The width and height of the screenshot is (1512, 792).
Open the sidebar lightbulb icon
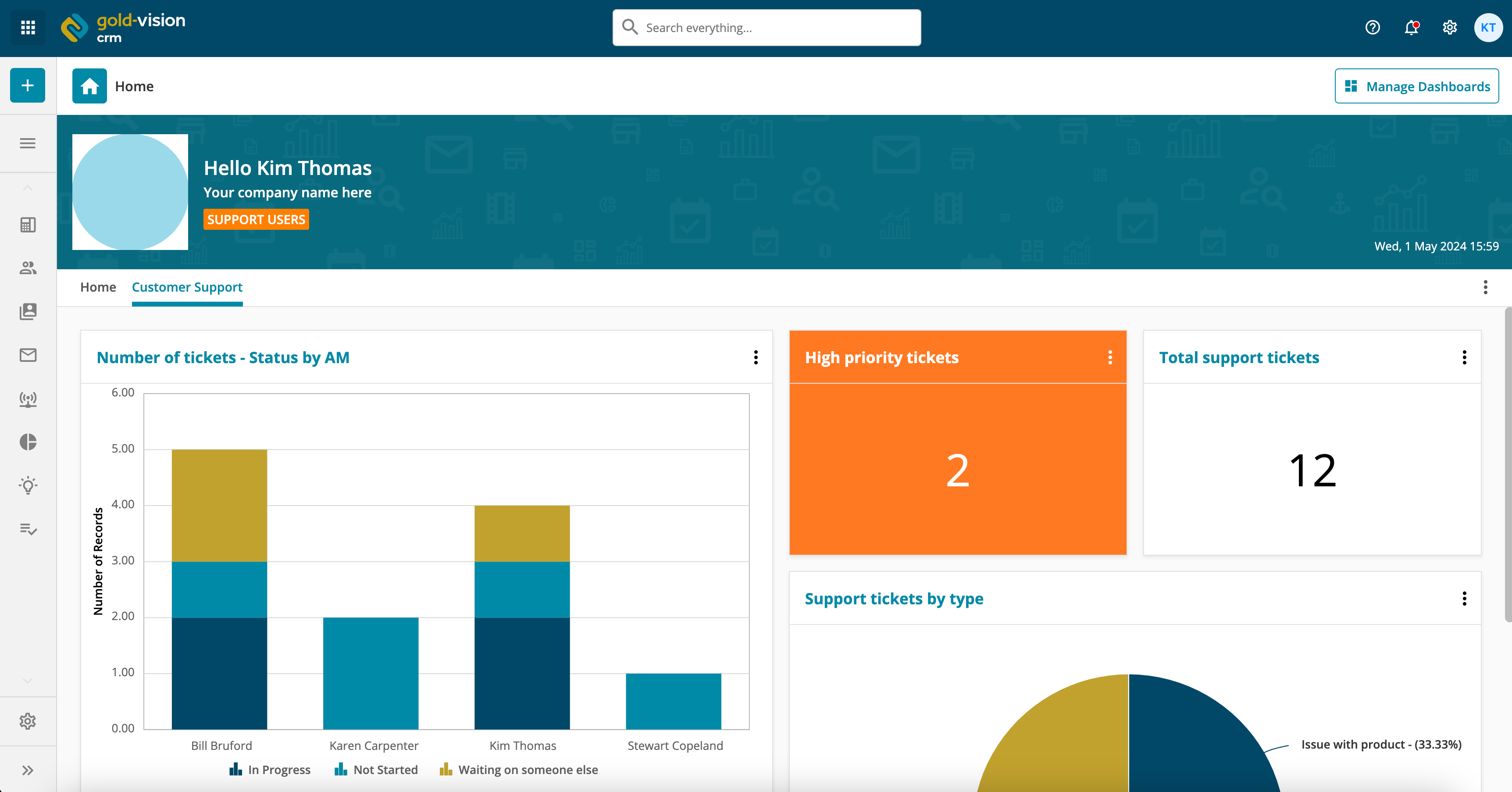[x=28, y=485]
